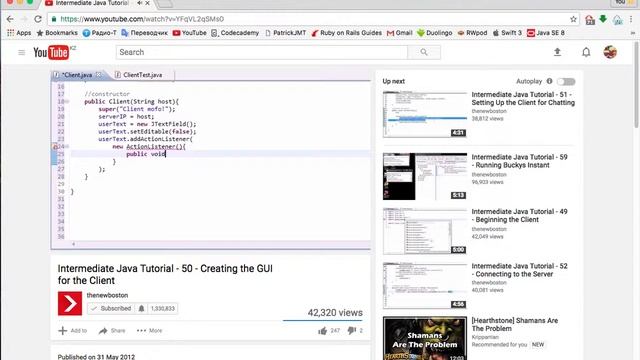
Task: Click the video player code area
Action: (x=211, y=160)
